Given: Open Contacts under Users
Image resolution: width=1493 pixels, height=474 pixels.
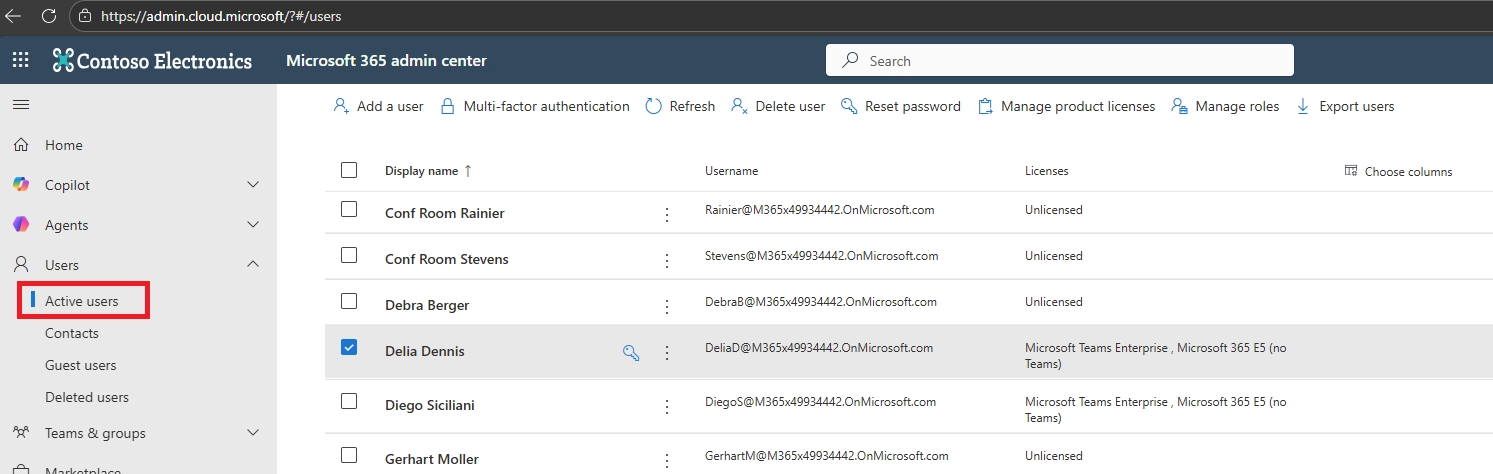Looking at the screenshot, I should click(72, 333).
